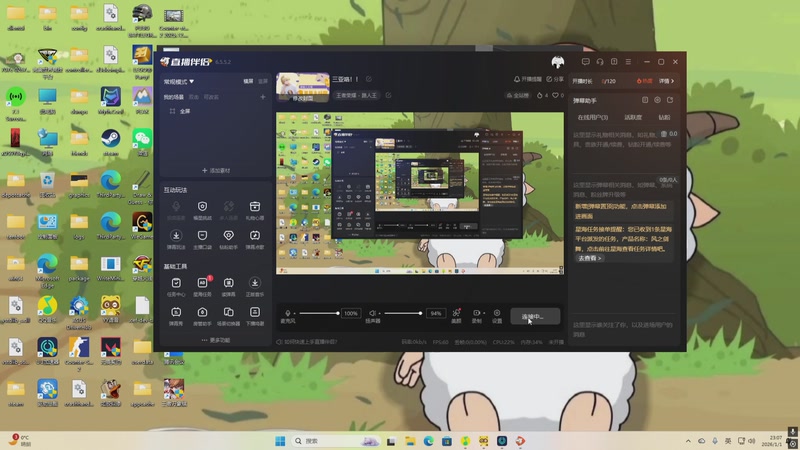Screen dimensions: 800x450
Task: Click the 公站赞 button
Action: pos(517,95)
